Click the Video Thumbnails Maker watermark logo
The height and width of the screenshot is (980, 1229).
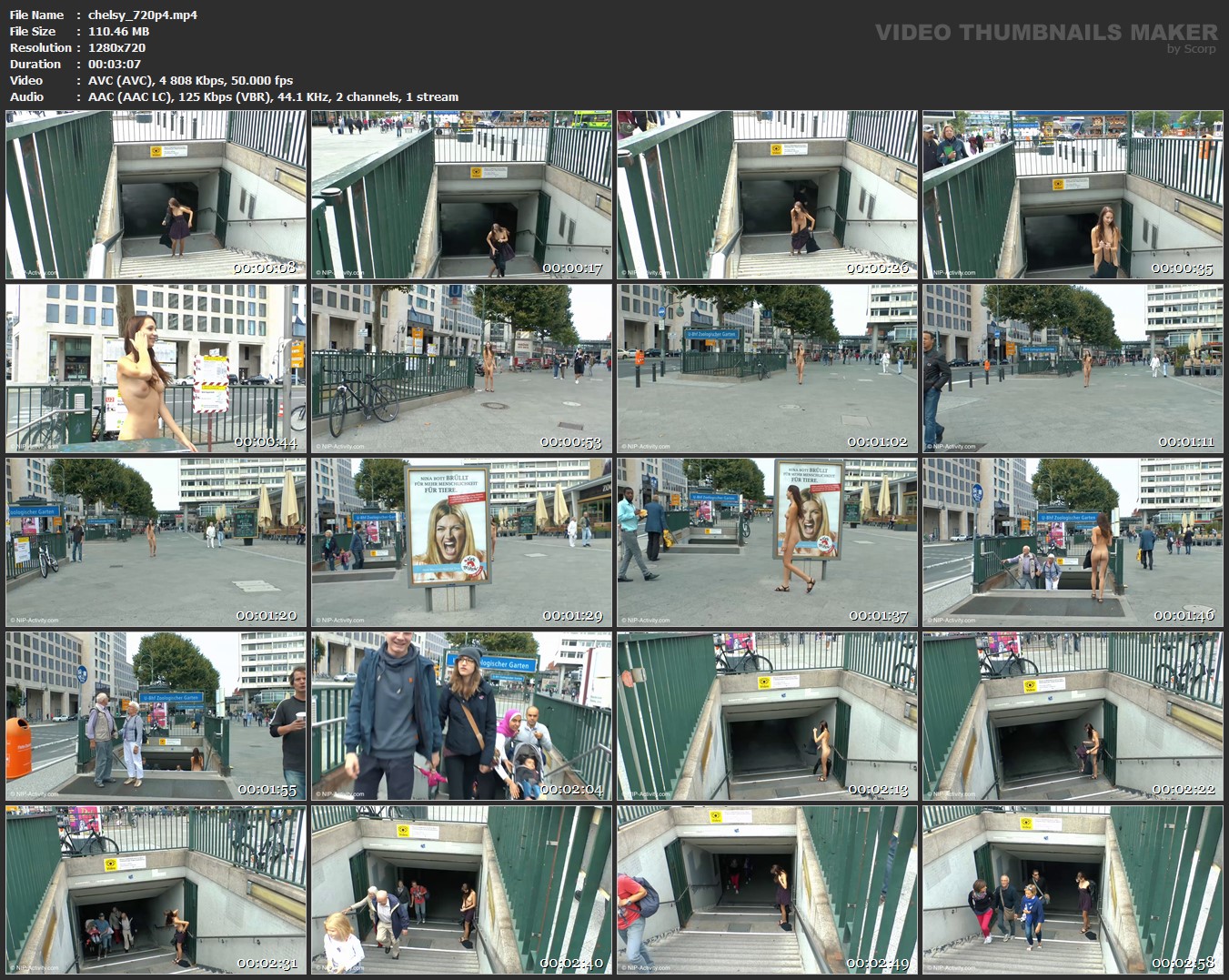pos(1046,36)
